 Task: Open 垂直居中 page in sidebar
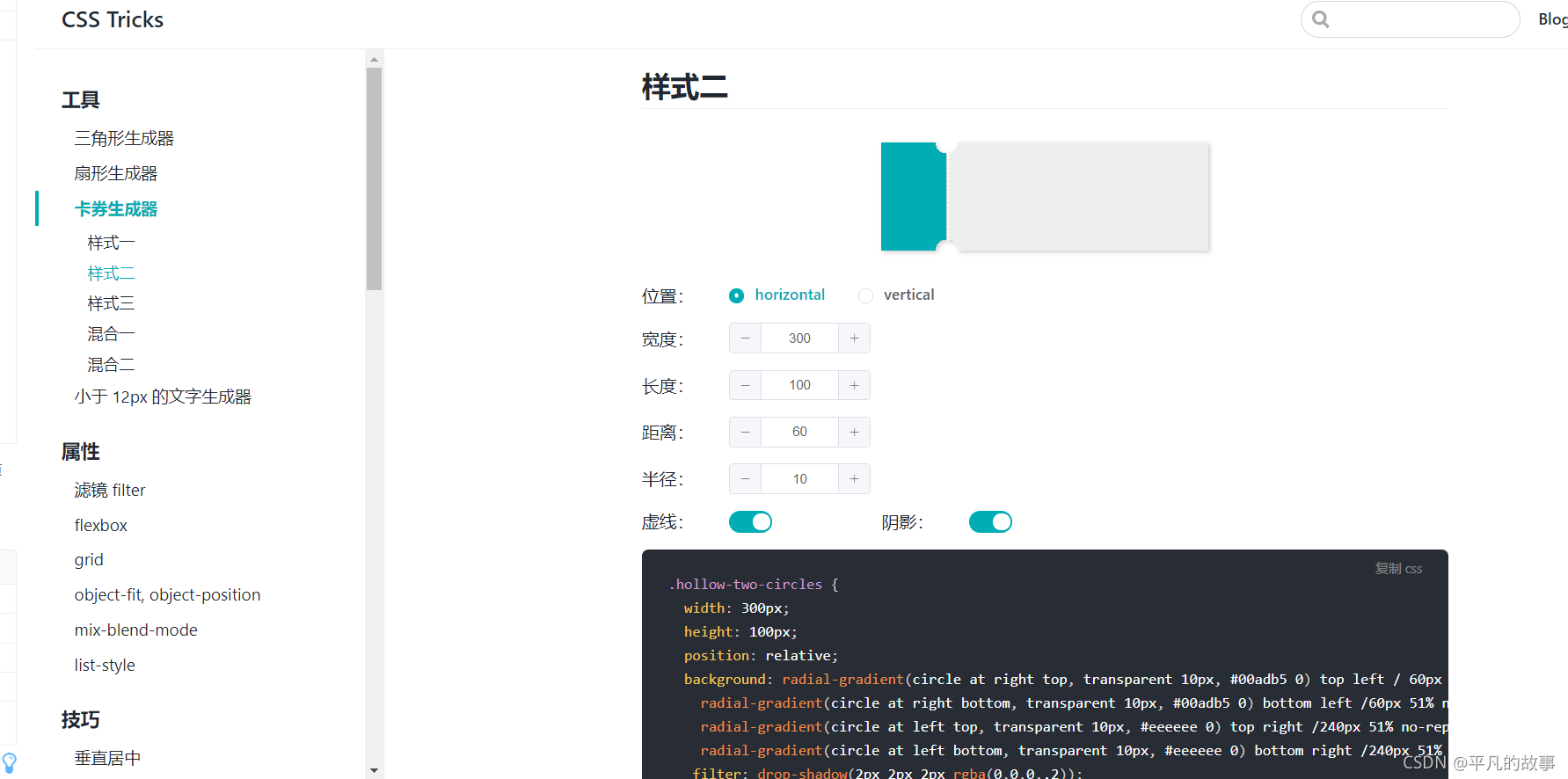pyautogui.click(x=107, y=758)
